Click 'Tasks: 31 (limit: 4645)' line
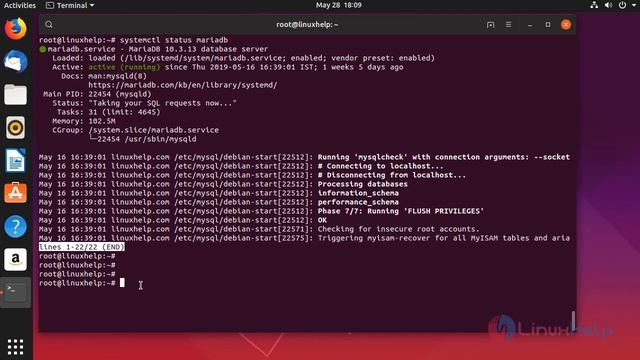Viewport: 640px width, 360px height. point(109,112)
